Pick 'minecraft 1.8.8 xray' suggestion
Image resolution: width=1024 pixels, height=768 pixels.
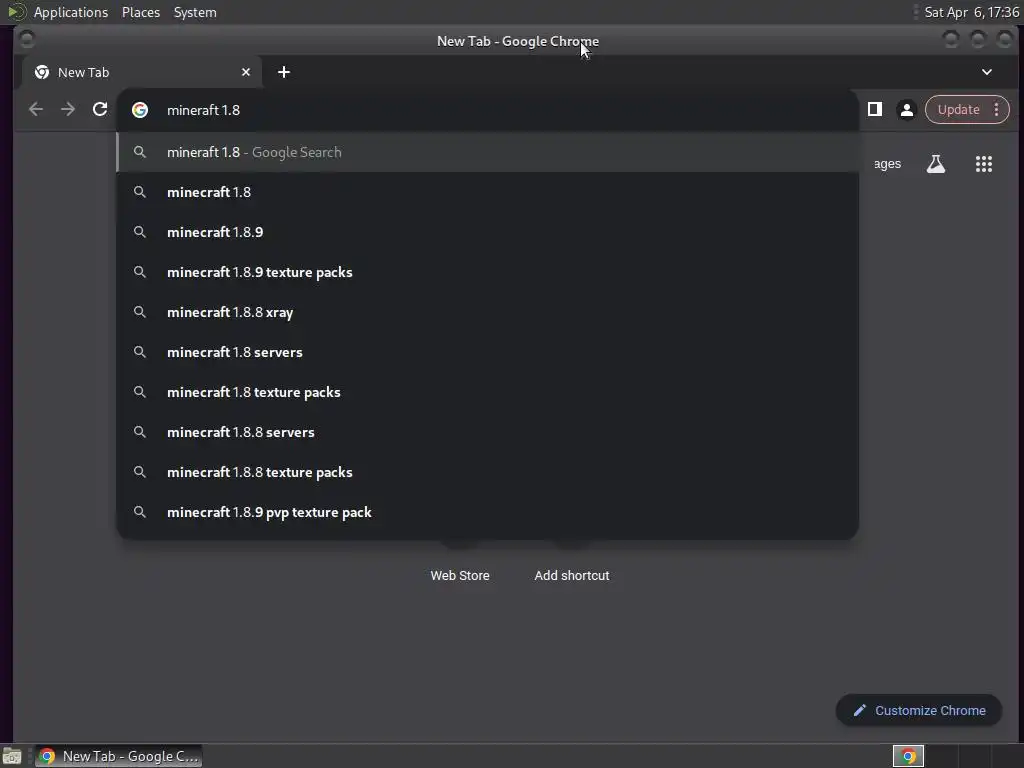coord(488,312)
